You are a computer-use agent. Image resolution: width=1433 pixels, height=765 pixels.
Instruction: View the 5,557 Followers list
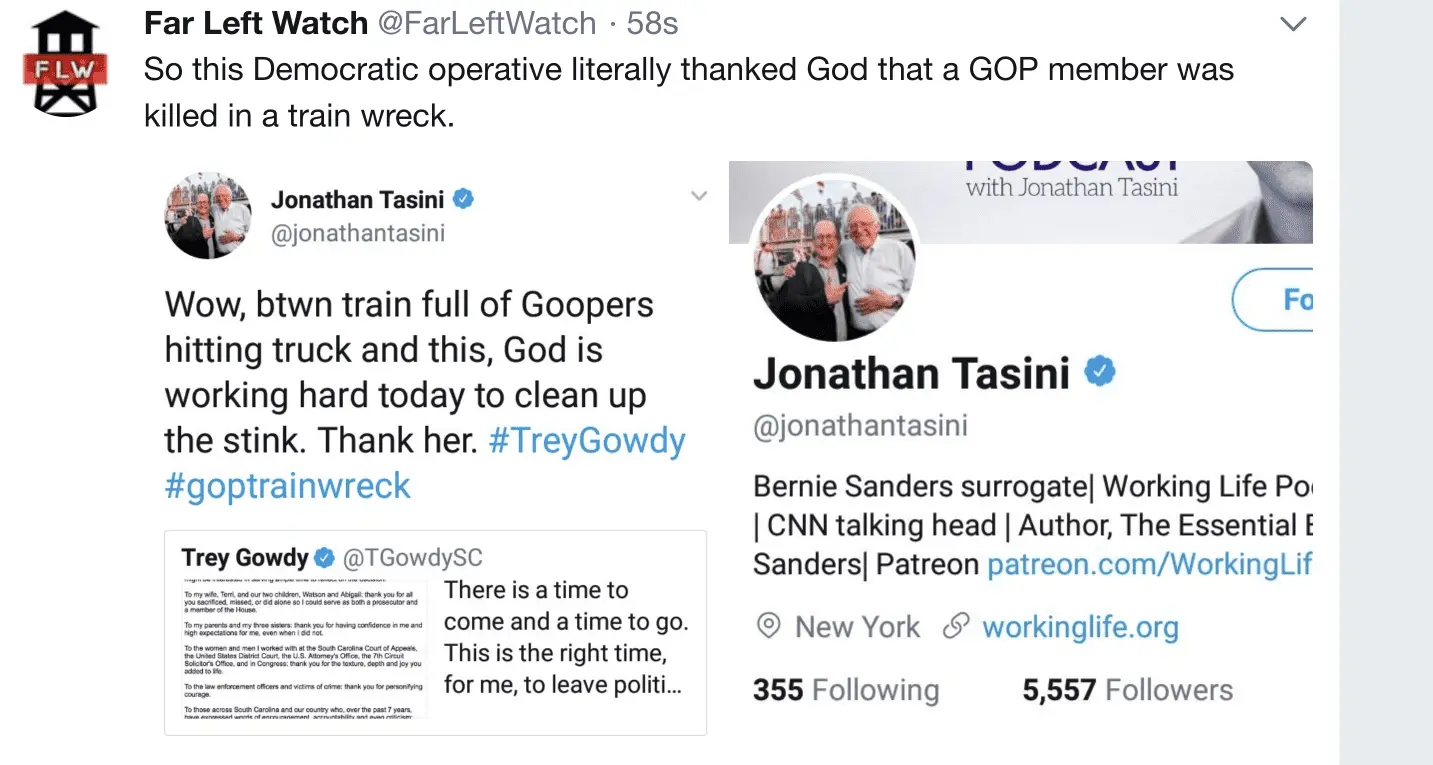pyautogui.click(x=1127, y=690)
